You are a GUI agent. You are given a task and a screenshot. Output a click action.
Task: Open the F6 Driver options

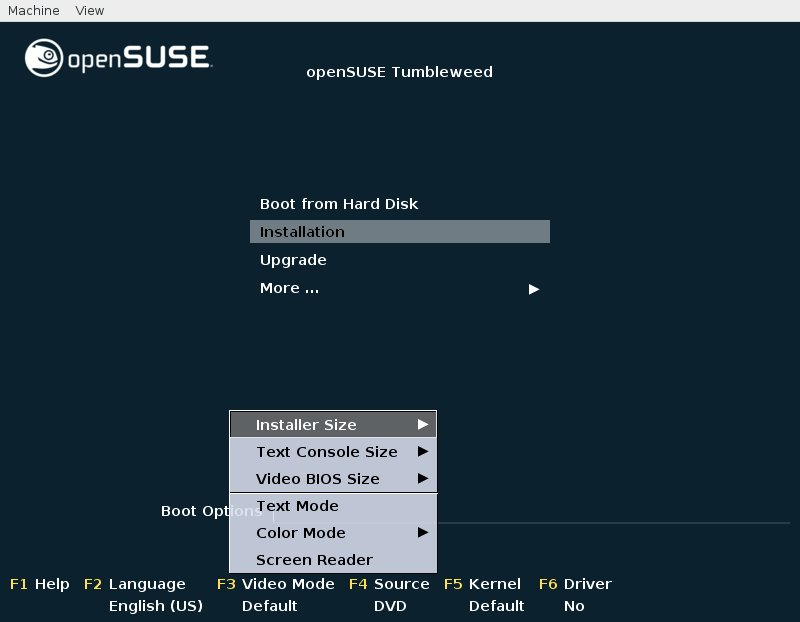(x=575, y=584)
